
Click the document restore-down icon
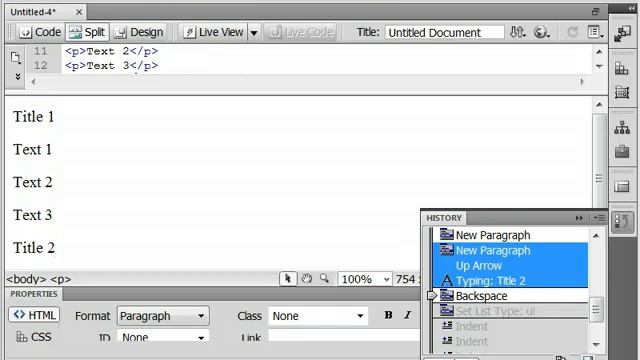tap(596, 12)
